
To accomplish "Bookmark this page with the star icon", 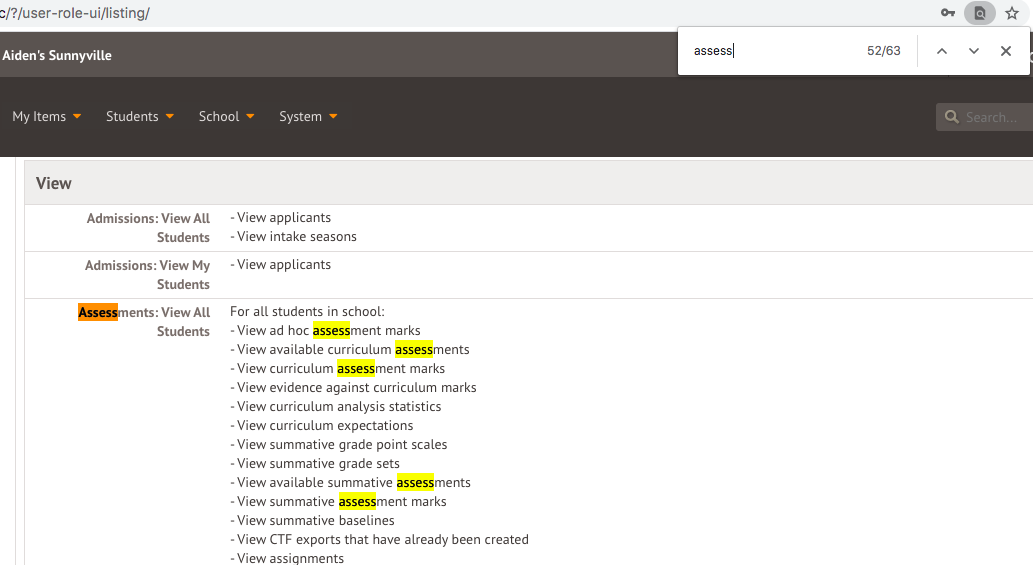I will (1012, 13).
